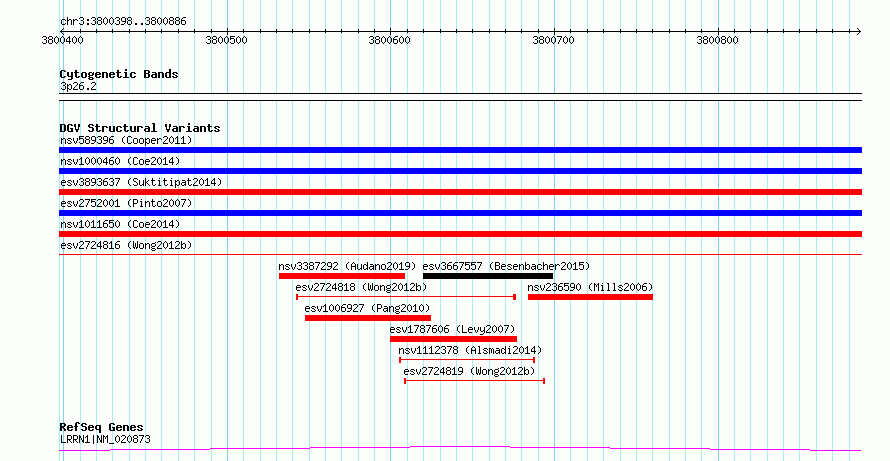Open variant esv1787606 (Levy2007) label
This screenshot has height=461, width=890.
452,329
